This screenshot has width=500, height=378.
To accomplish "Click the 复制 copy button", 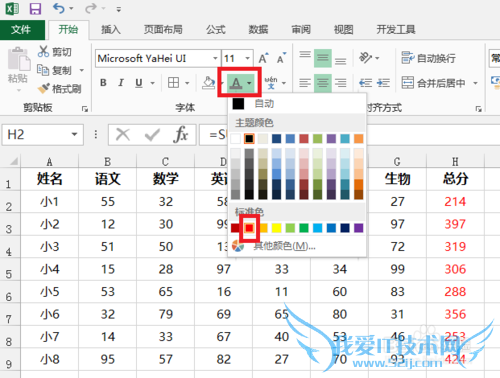I will pyautogui.click(x=54, y=70).
